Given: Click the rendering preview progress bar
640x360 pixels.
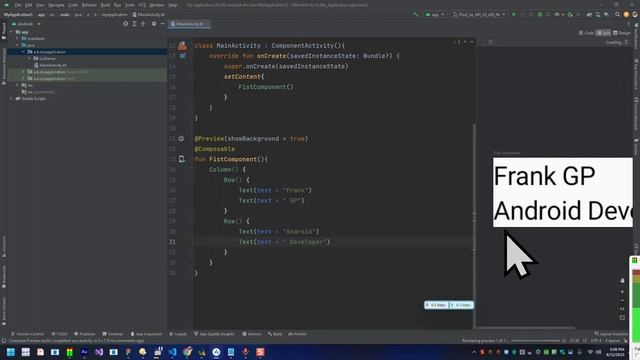Looking at the screenshot, I should (x=536, y=341).
